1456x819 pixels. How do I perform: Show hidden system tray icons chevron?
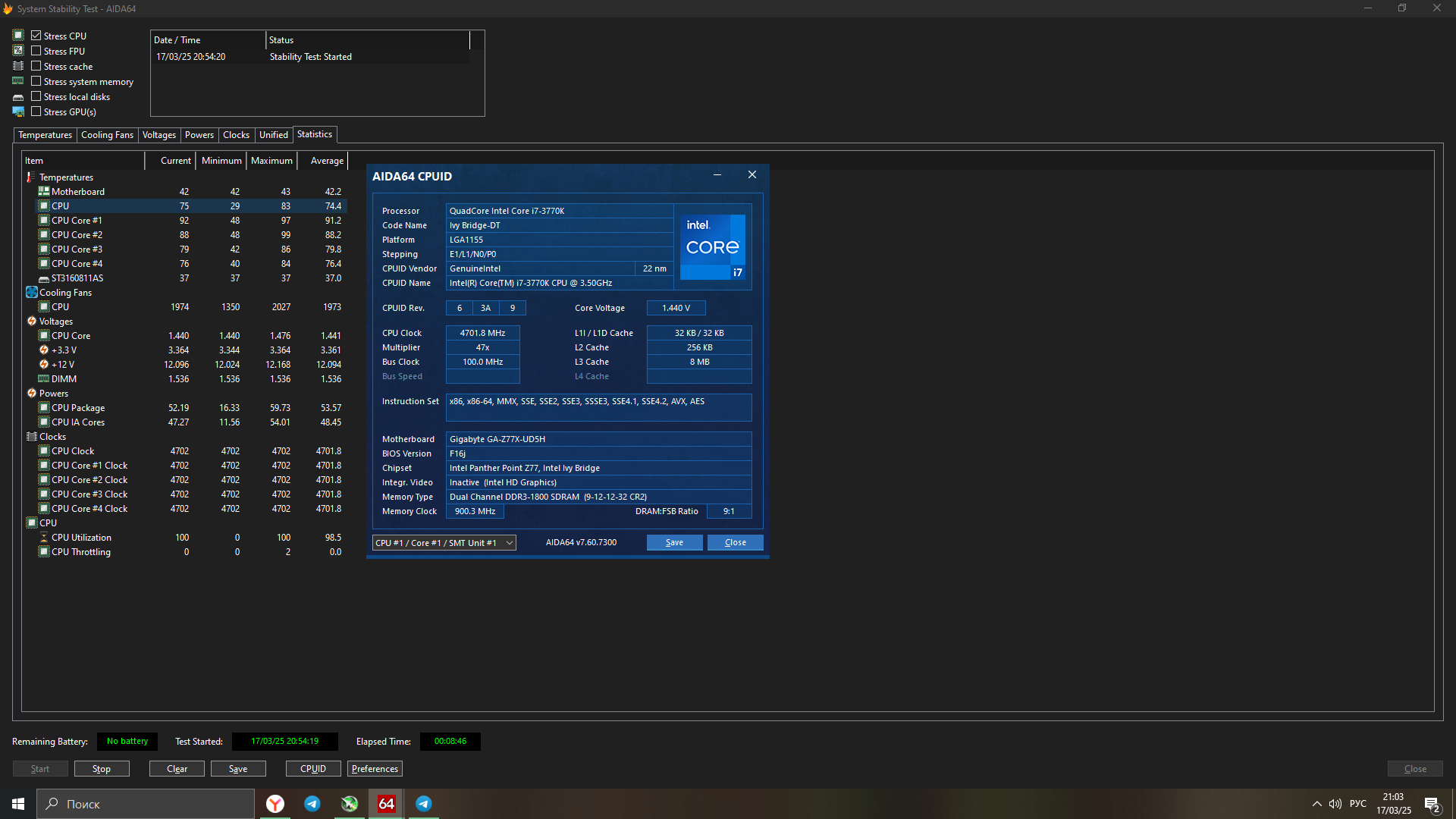tap(1316, 804)
